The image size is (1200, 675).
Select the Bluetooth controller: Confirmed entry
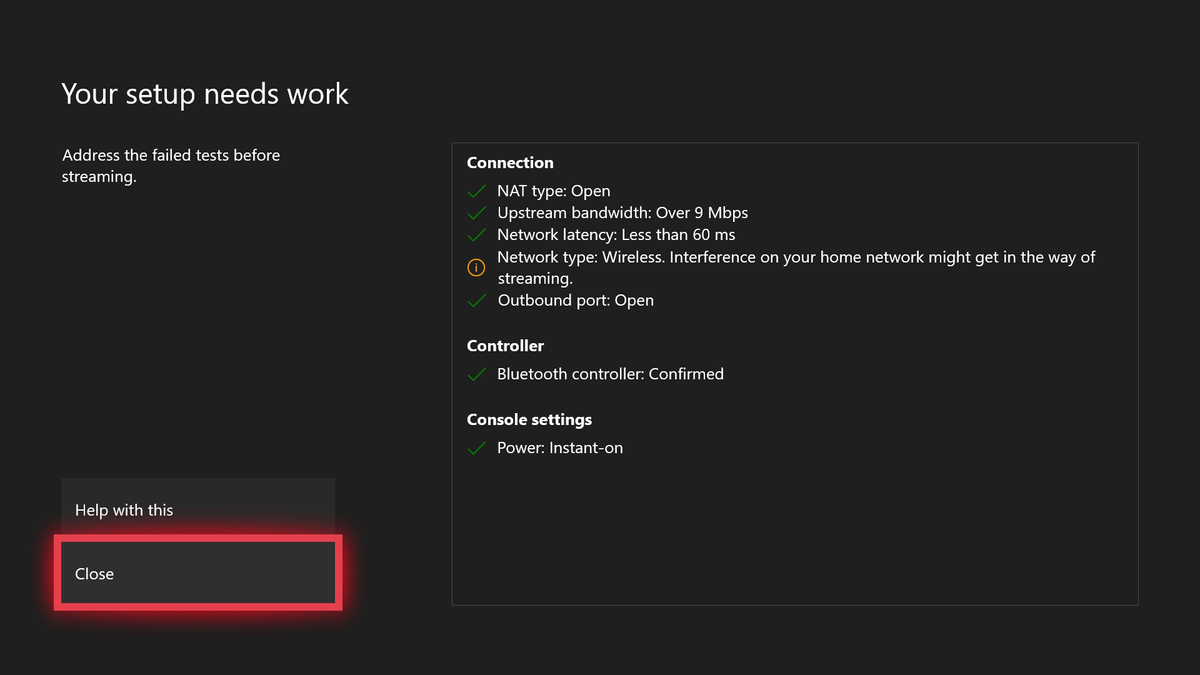610,373
